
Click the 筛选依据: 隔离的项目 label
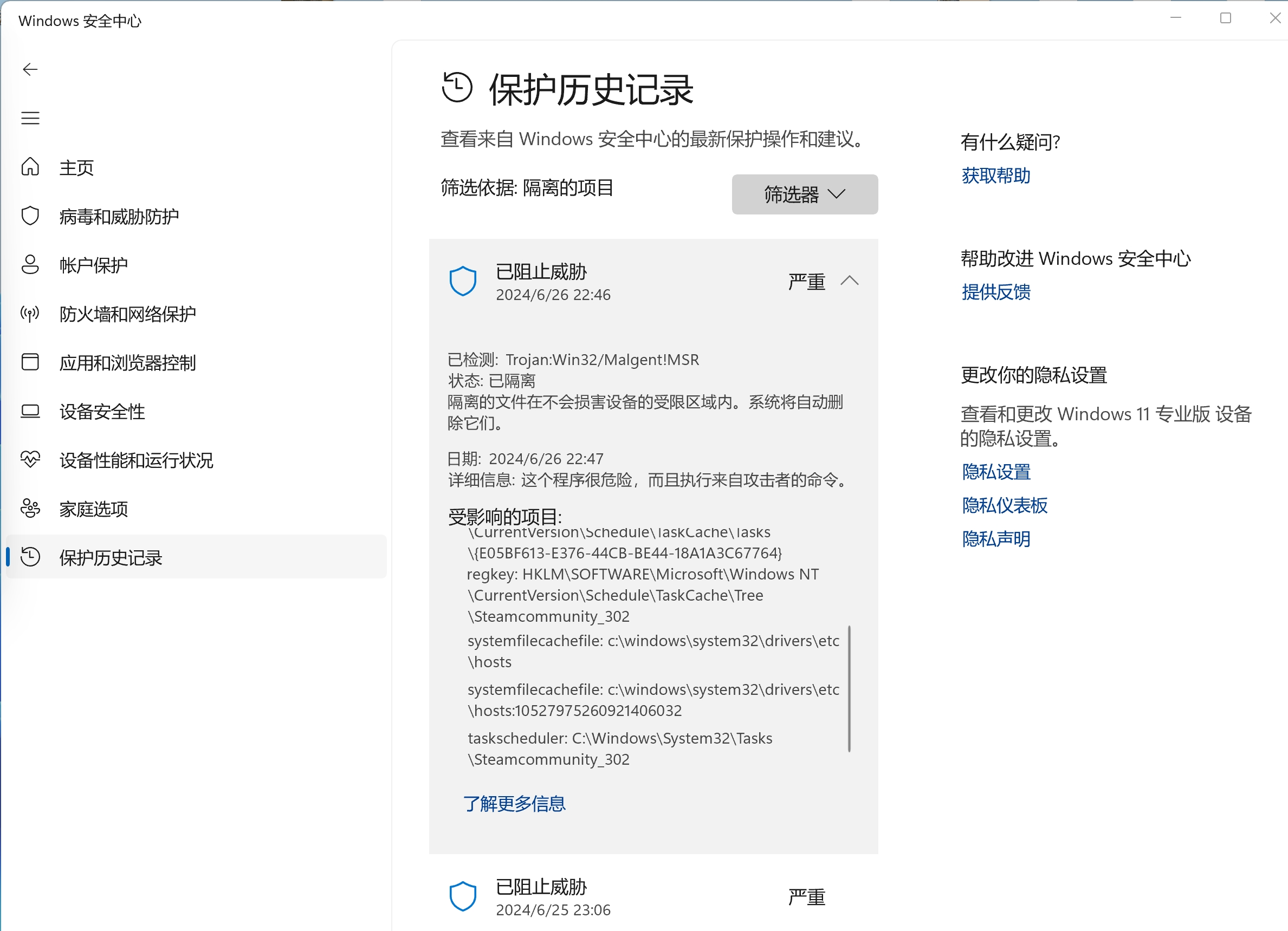pos(528,187)
